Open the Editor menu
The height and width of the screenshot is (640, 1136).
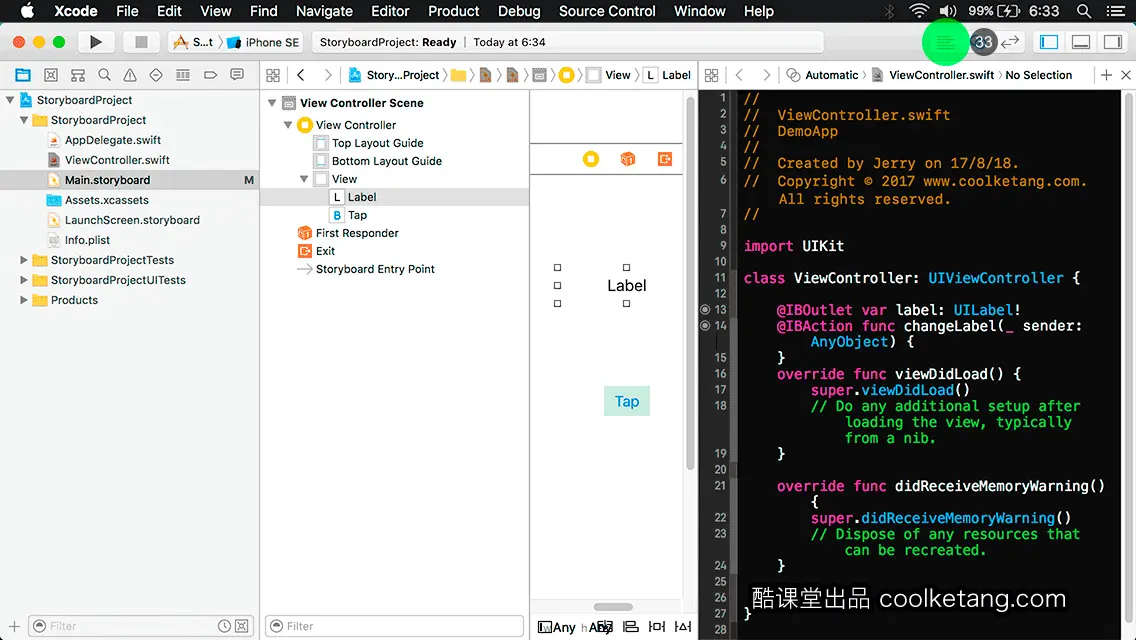click(x=390, y=11)
